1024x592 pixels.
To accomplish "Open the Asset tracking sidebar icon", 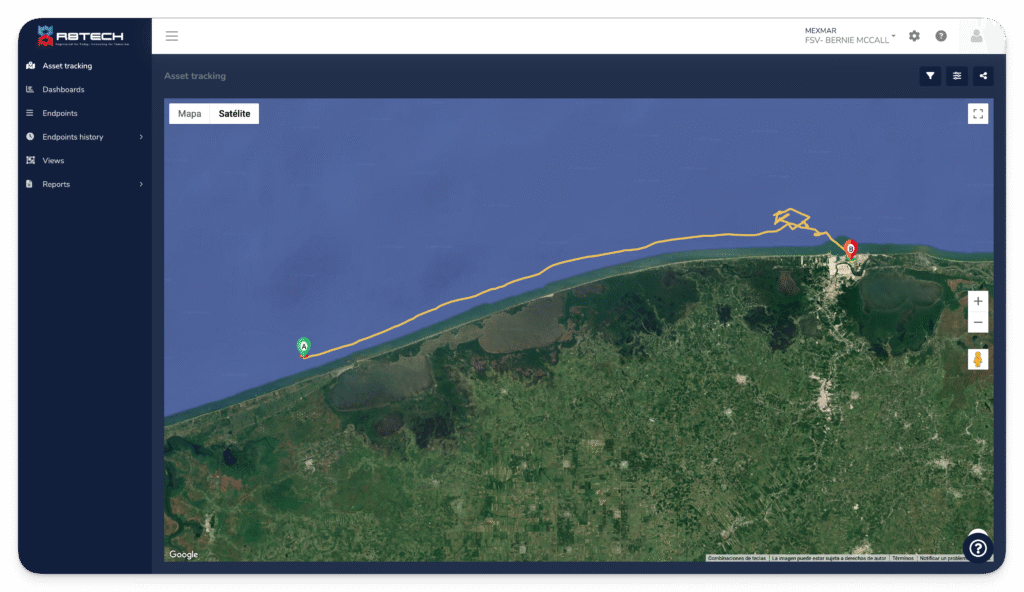I will [29, 65].
